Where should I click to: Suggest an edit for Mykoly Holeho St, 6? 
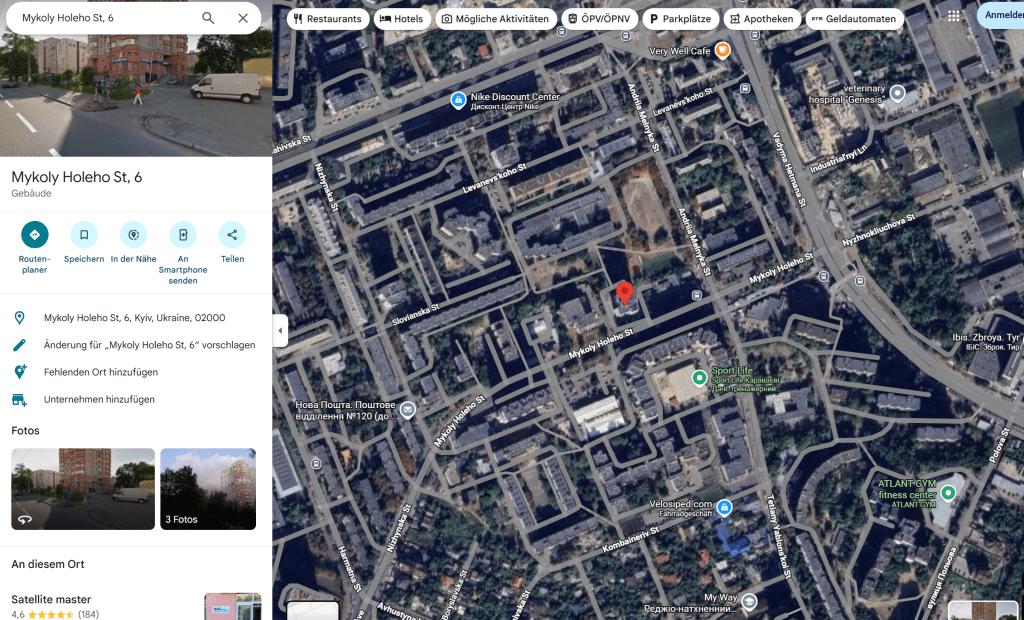point(149,345)
